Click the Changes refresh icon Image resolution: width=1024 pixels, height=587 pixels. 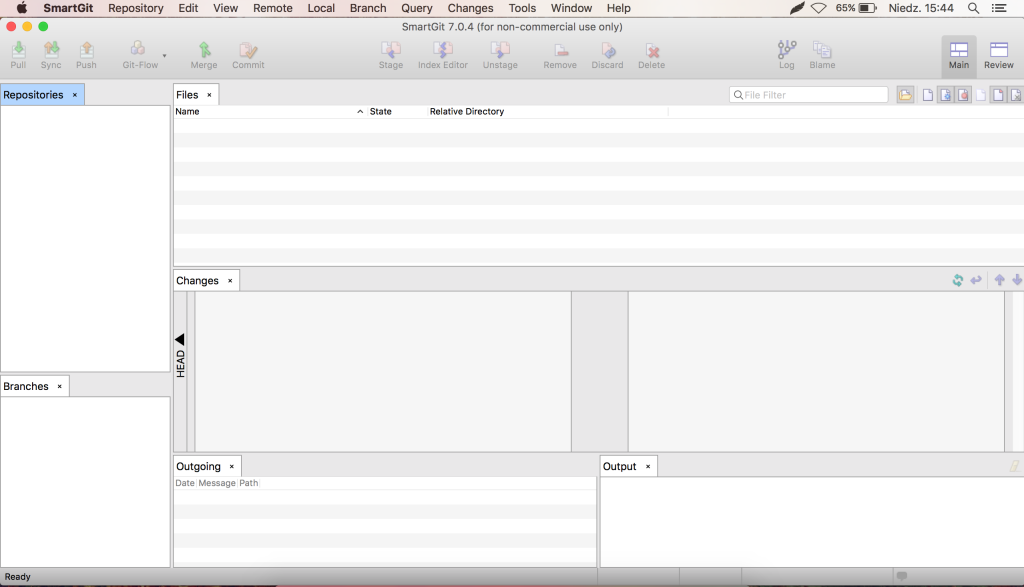coord(957,280)
